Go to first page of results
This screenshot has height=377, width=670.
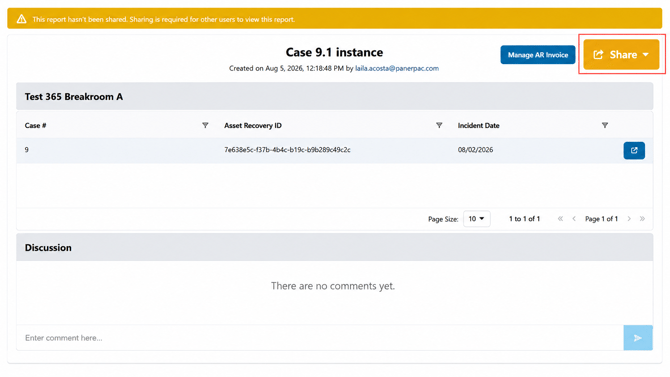click(560, 219)
